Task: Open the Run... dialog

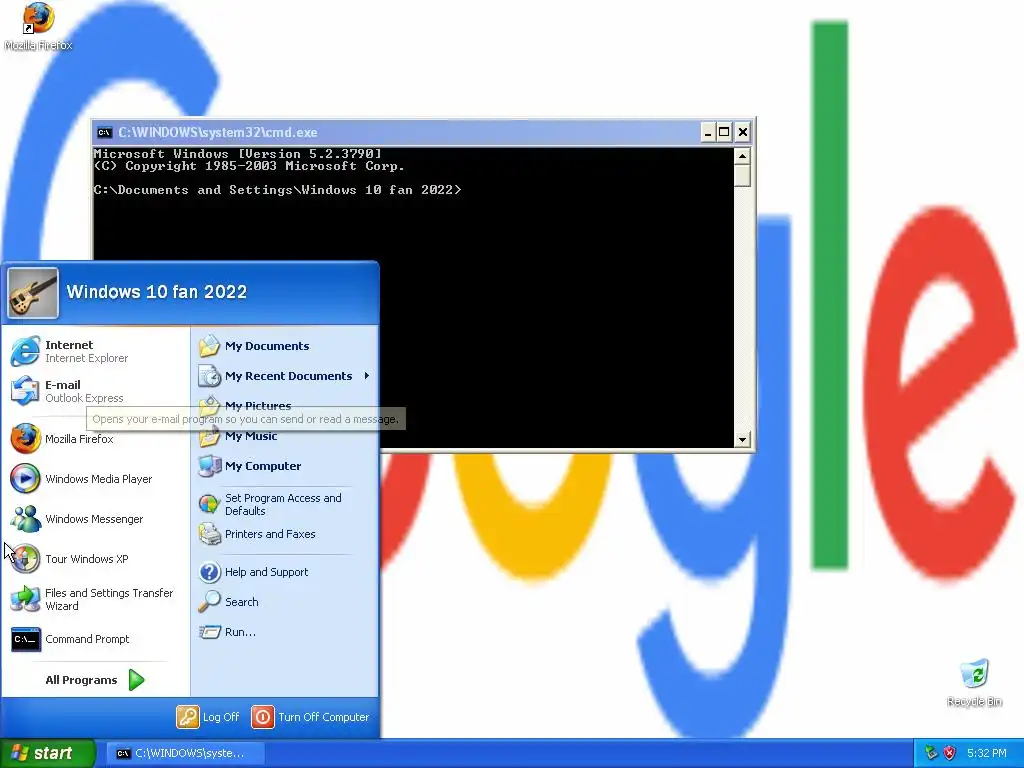Action: pyautogui.click(x=285, y=632)
